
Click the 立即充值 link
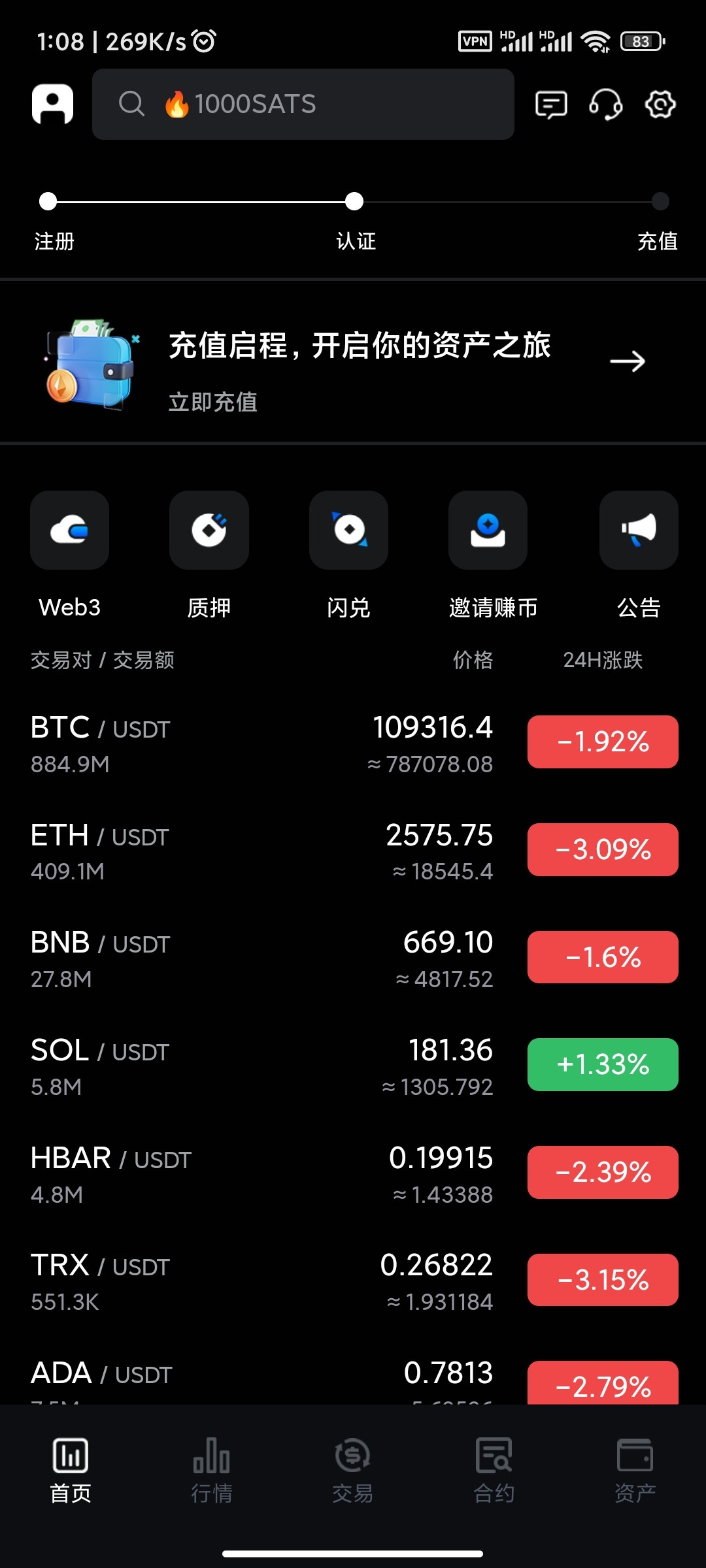pyautogui.click(x=213, y=402)
